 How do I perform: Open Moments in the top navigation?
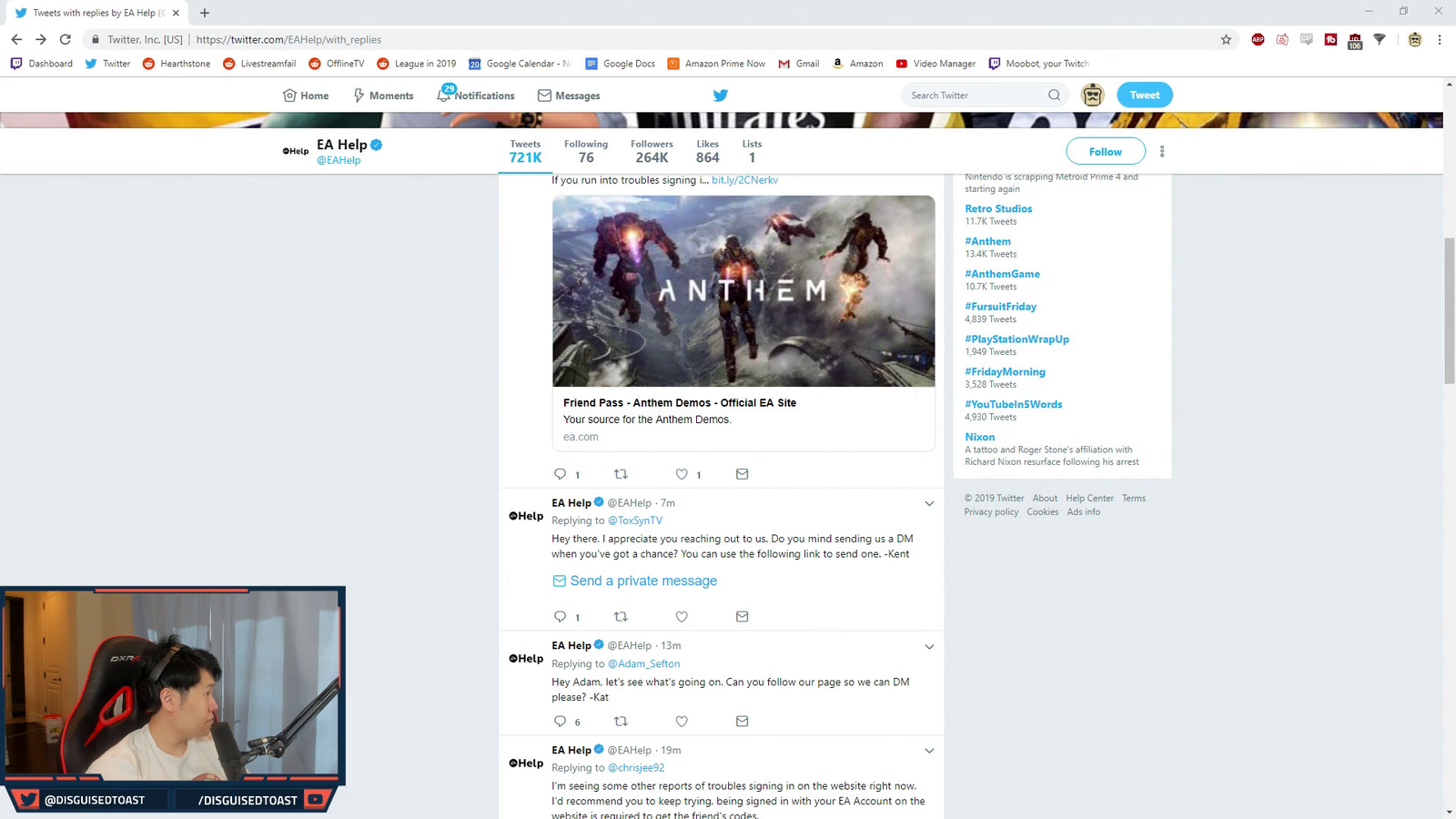[x=383, y=95]
